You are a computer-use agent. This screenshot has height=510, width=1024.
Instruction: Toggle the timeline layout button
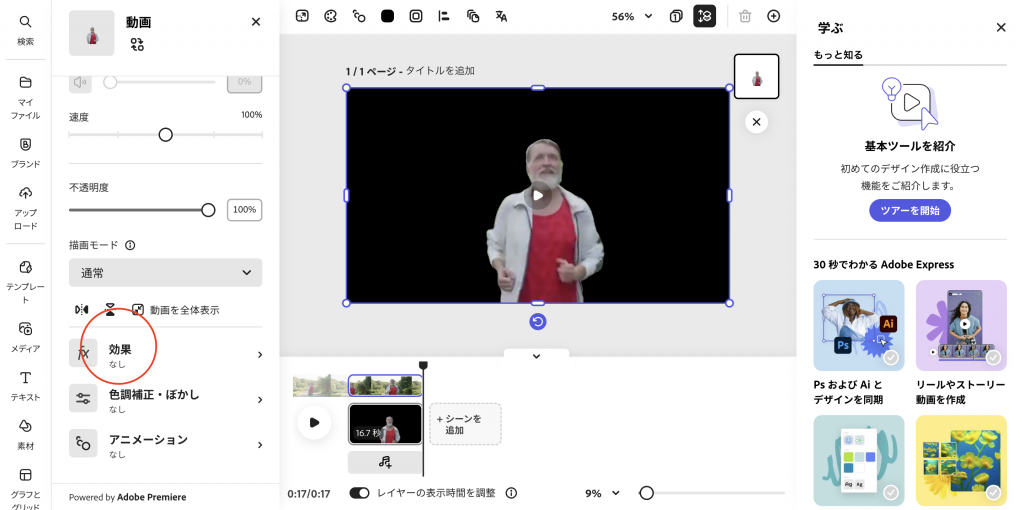click(705, 16)
